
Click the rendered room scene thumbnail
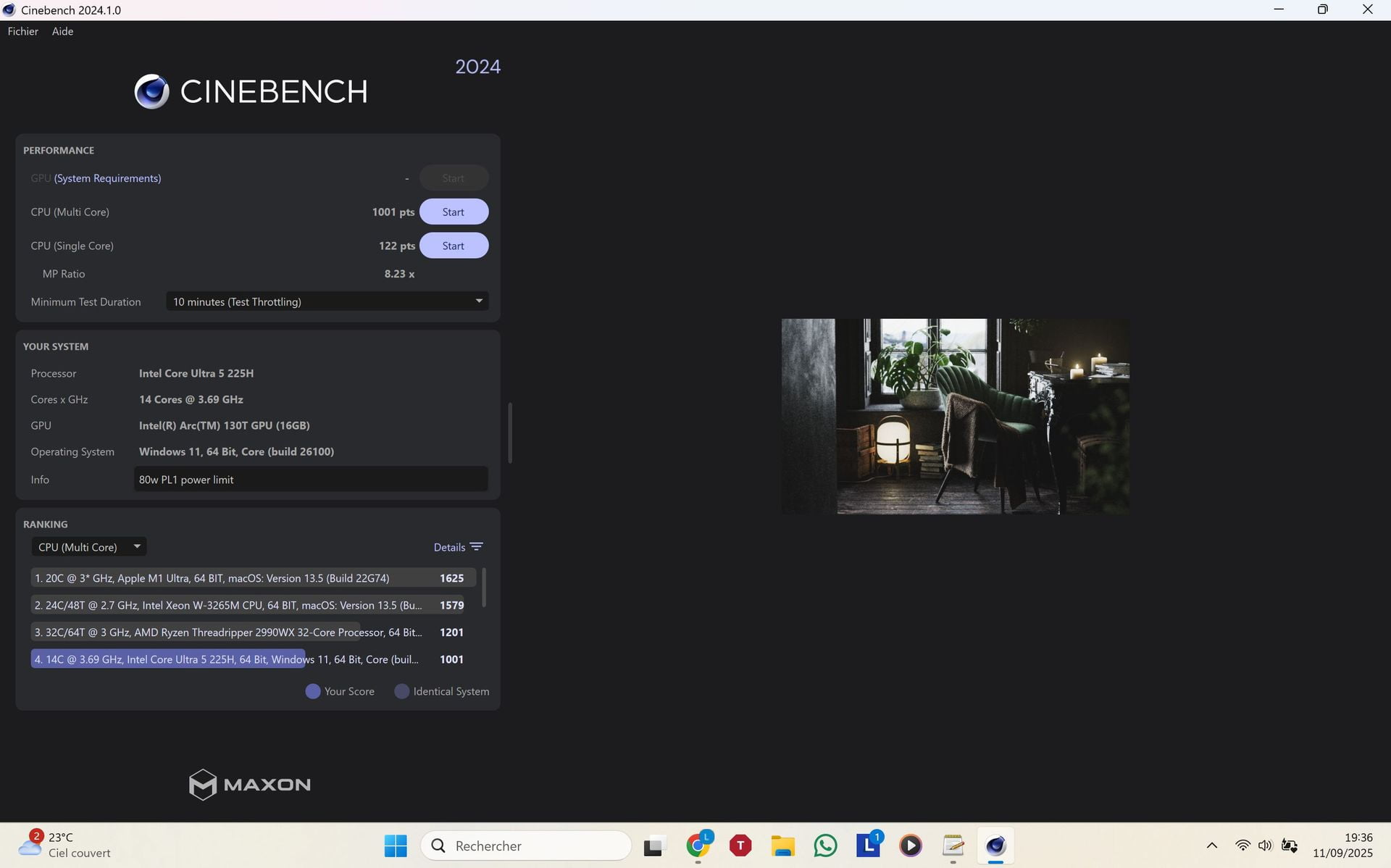(955, 417)
